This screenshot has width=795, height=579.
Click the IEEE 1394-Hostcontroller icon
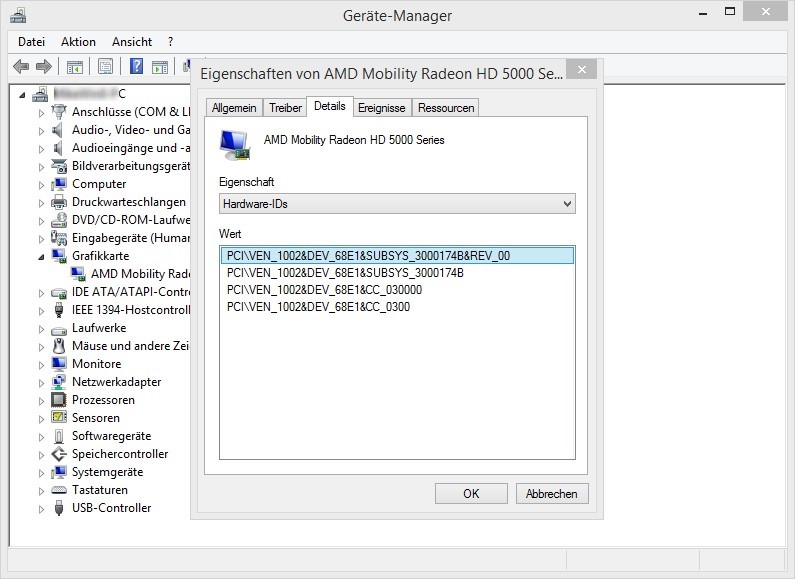click(59, 310)
